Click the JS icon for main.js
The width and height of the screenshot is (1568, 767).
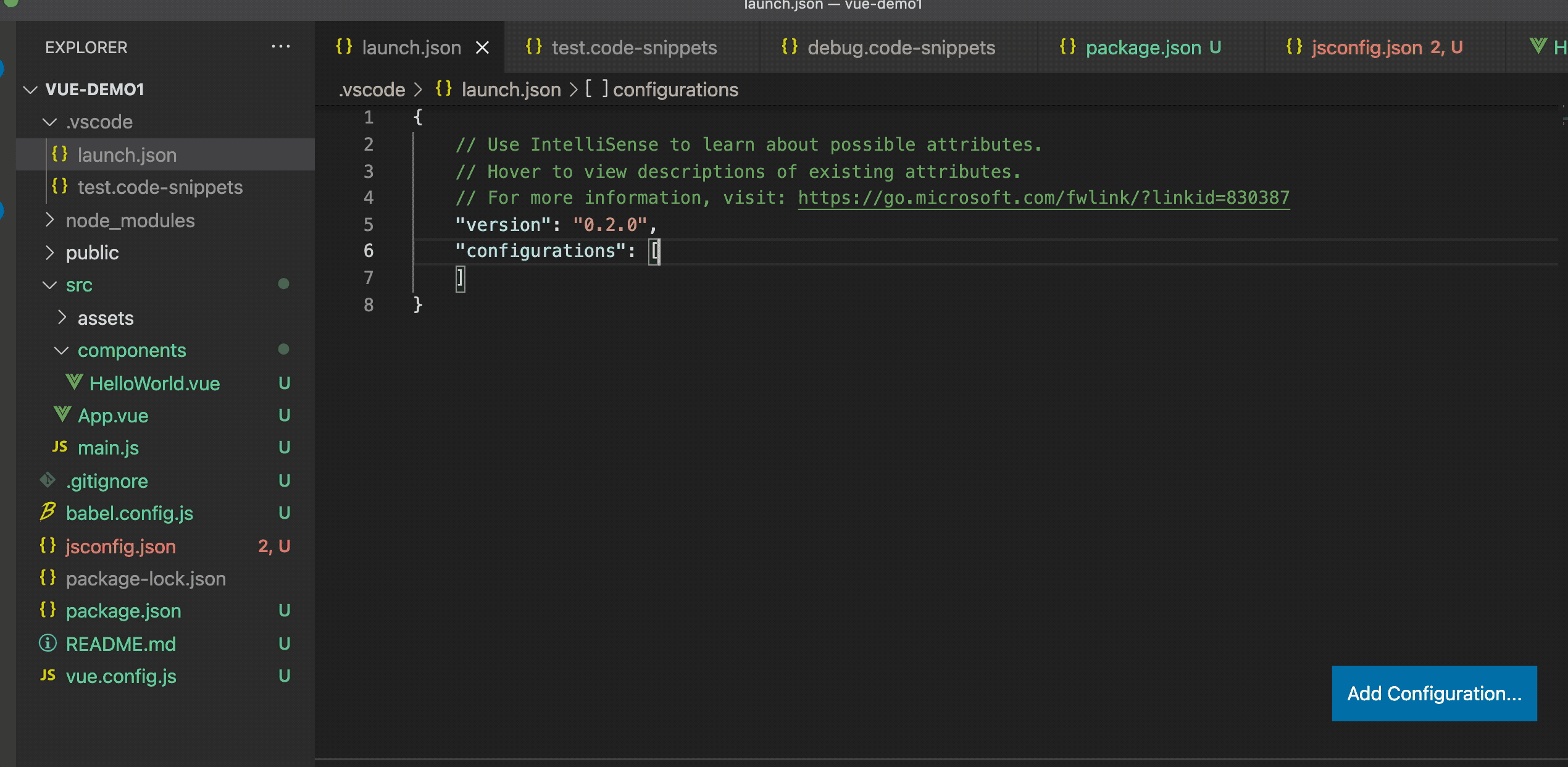click(60, 447)
